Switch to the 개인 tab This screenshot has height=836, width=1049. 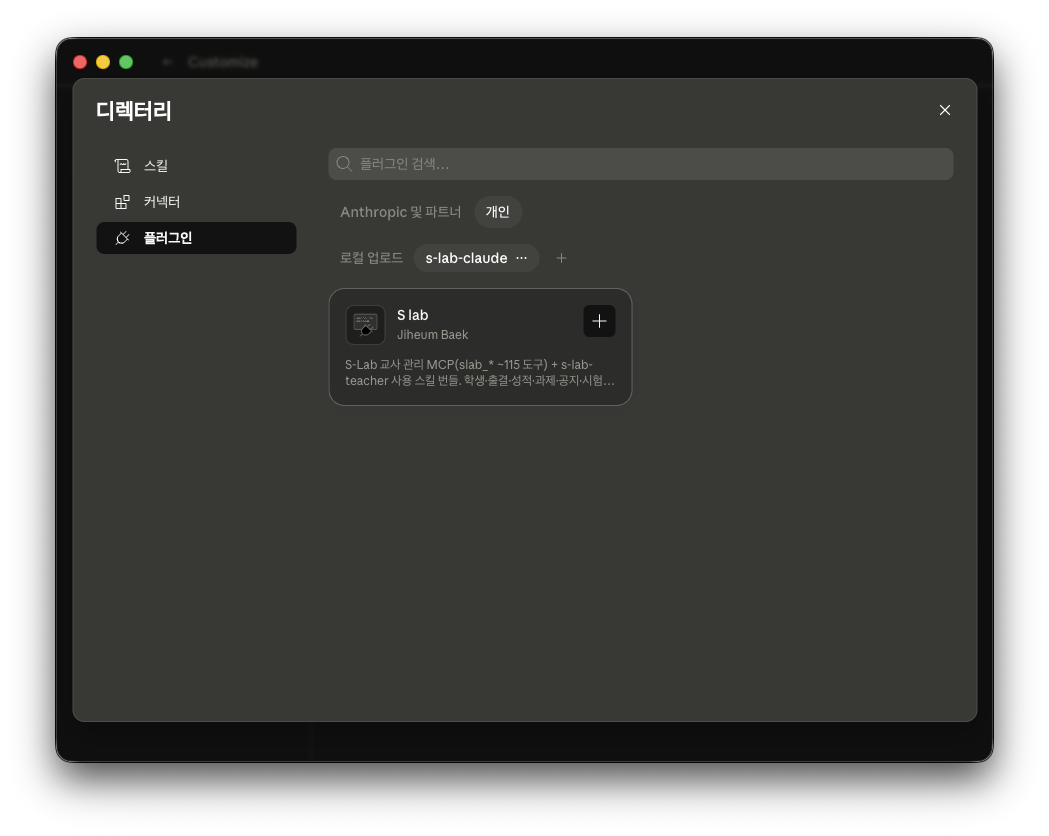tap(497, 212)
